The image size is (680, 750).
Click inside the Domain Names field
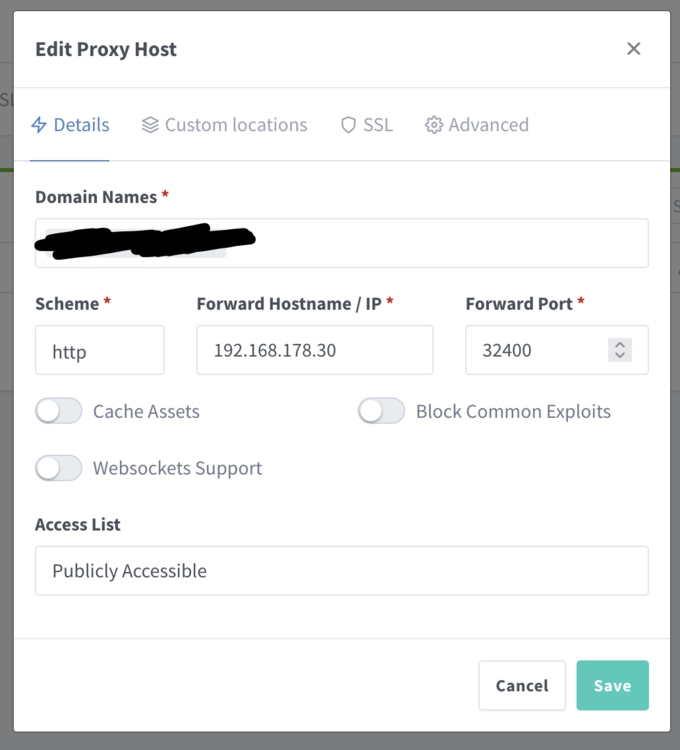[x=342, y=243]
